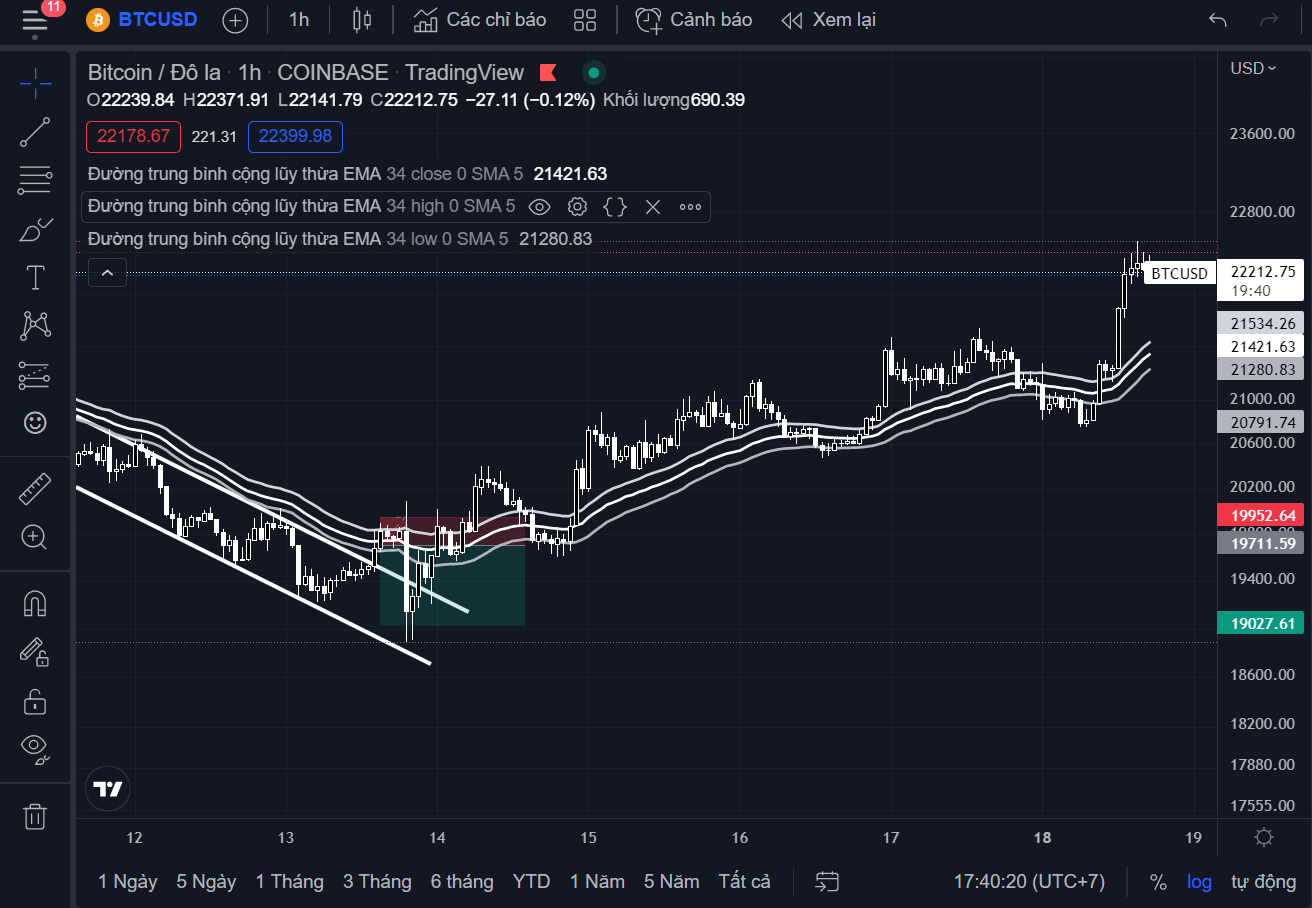Set range to 1 Ngày
Image resolution: width=1312 pixels, height=908 pixels.
click(x=128, y=881)
